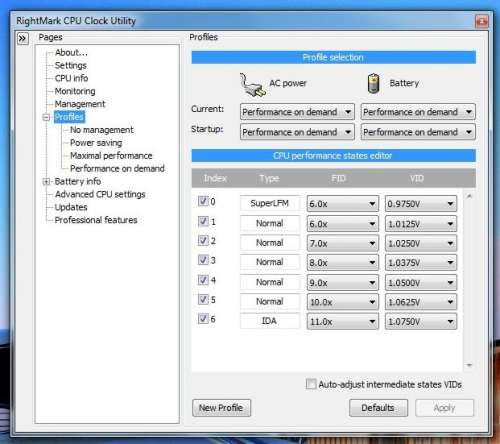The image size is (500, 444).
Task: Open the Current Battery profile dropdown
Action: coord(418,112)
